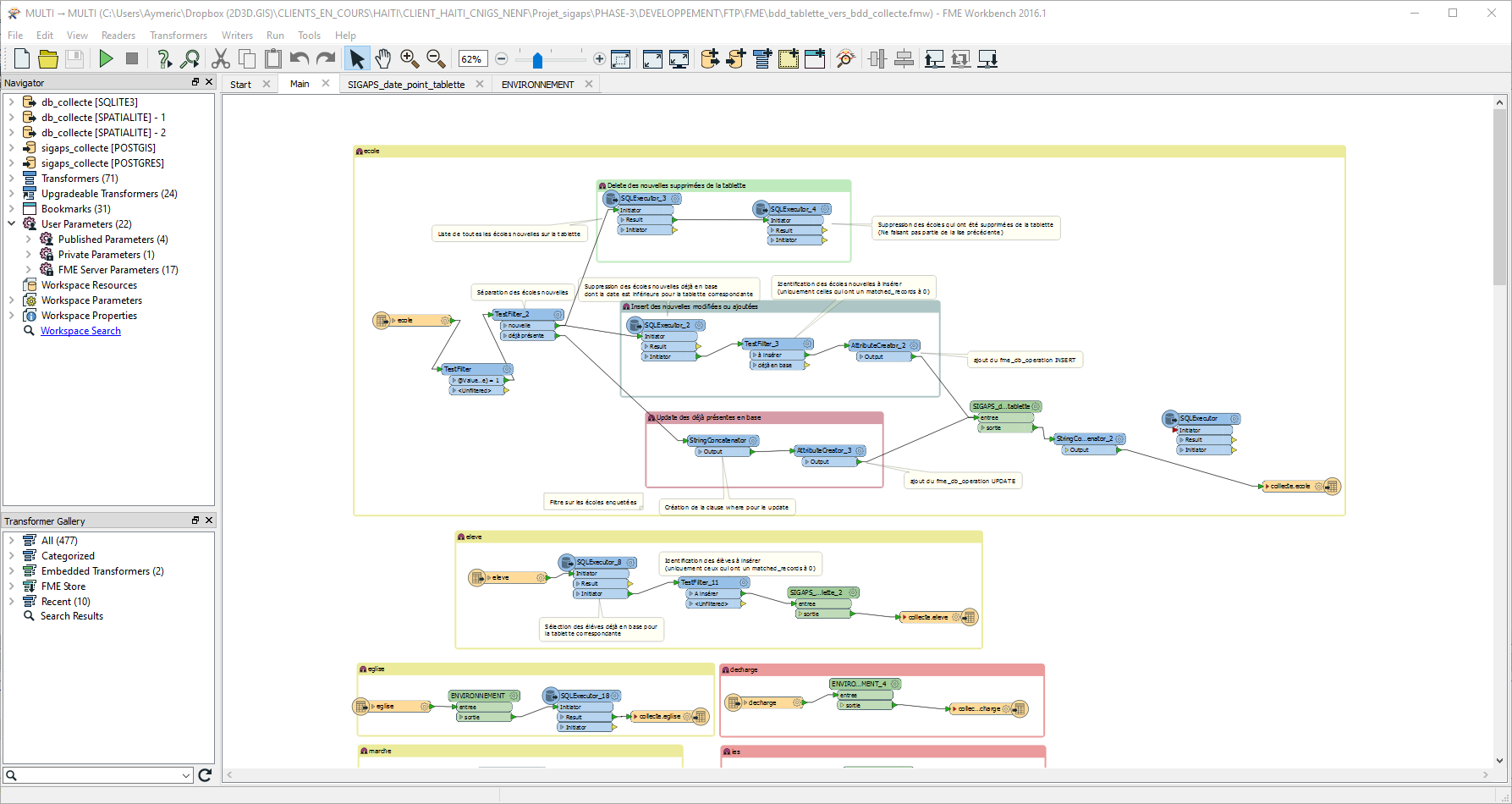The image size is (1512, 804).
Task: Expand FME Server Parameters (17)
Action: [29, 269]
